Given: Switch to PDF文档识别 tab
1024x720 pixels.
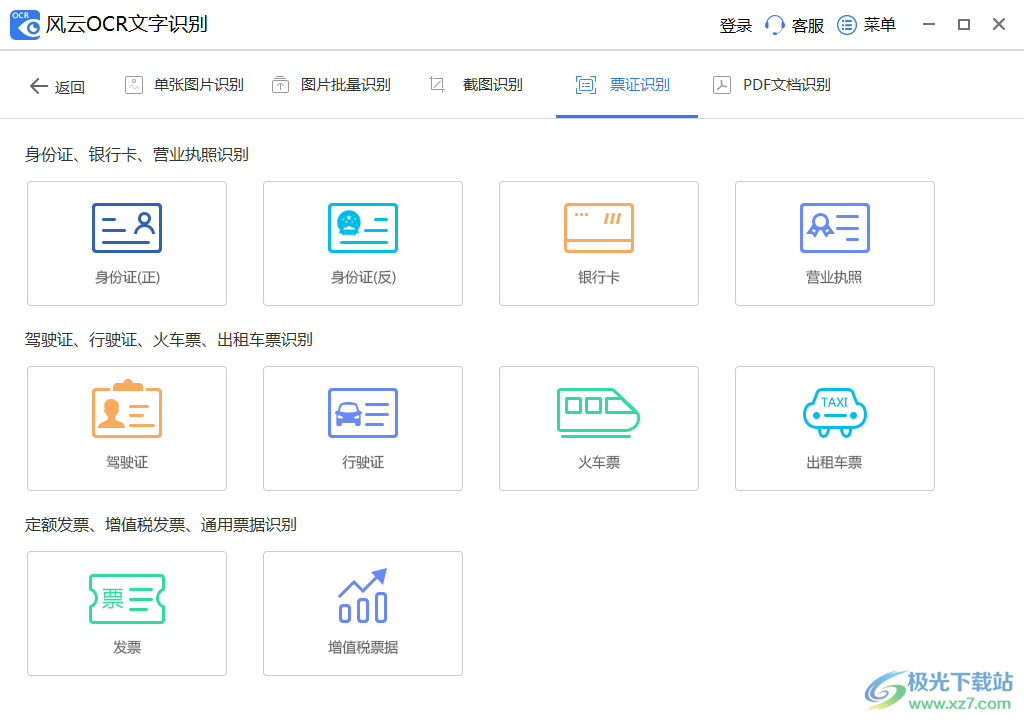Looking at the screenshot, I should coord(787,85).
